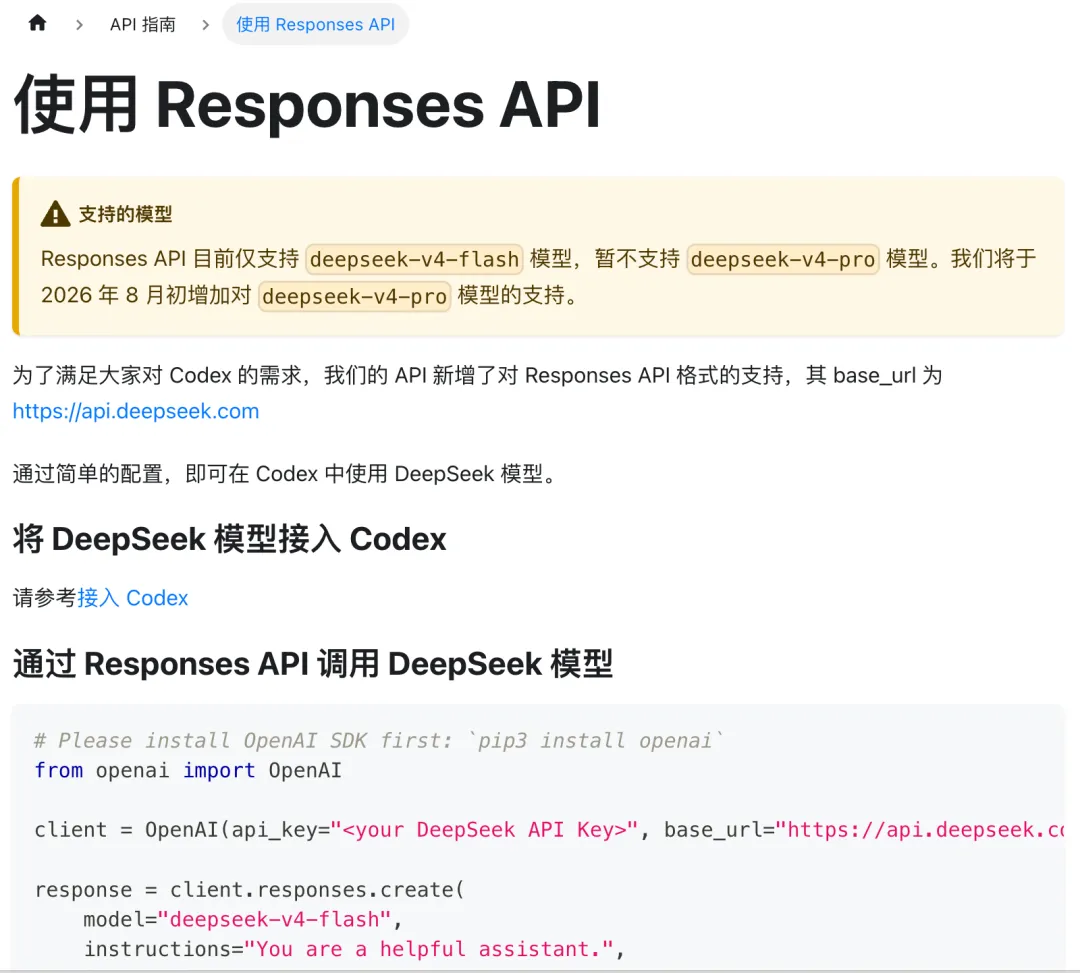This screenshot has height=973, width=1080.
Task: Click the paragraph 通过简单的配置，即可在 Codex 中使用
Action: click(284, 474)
